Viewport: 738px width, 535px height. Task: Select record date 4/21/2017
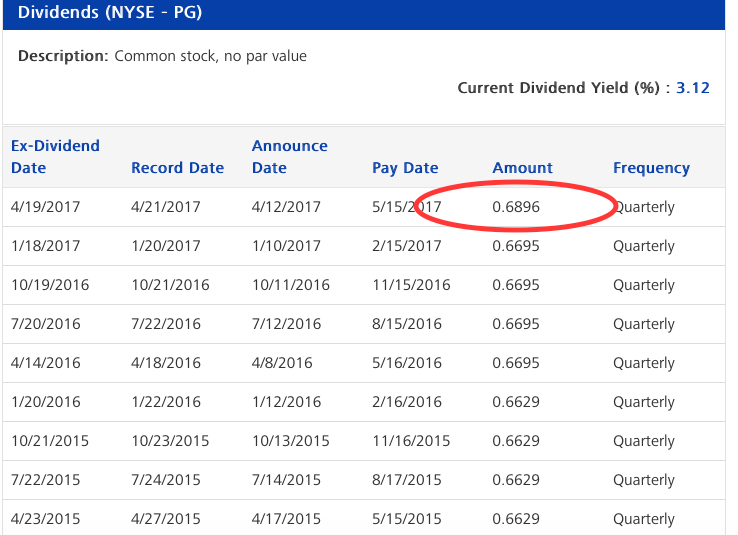click(166, 207)
